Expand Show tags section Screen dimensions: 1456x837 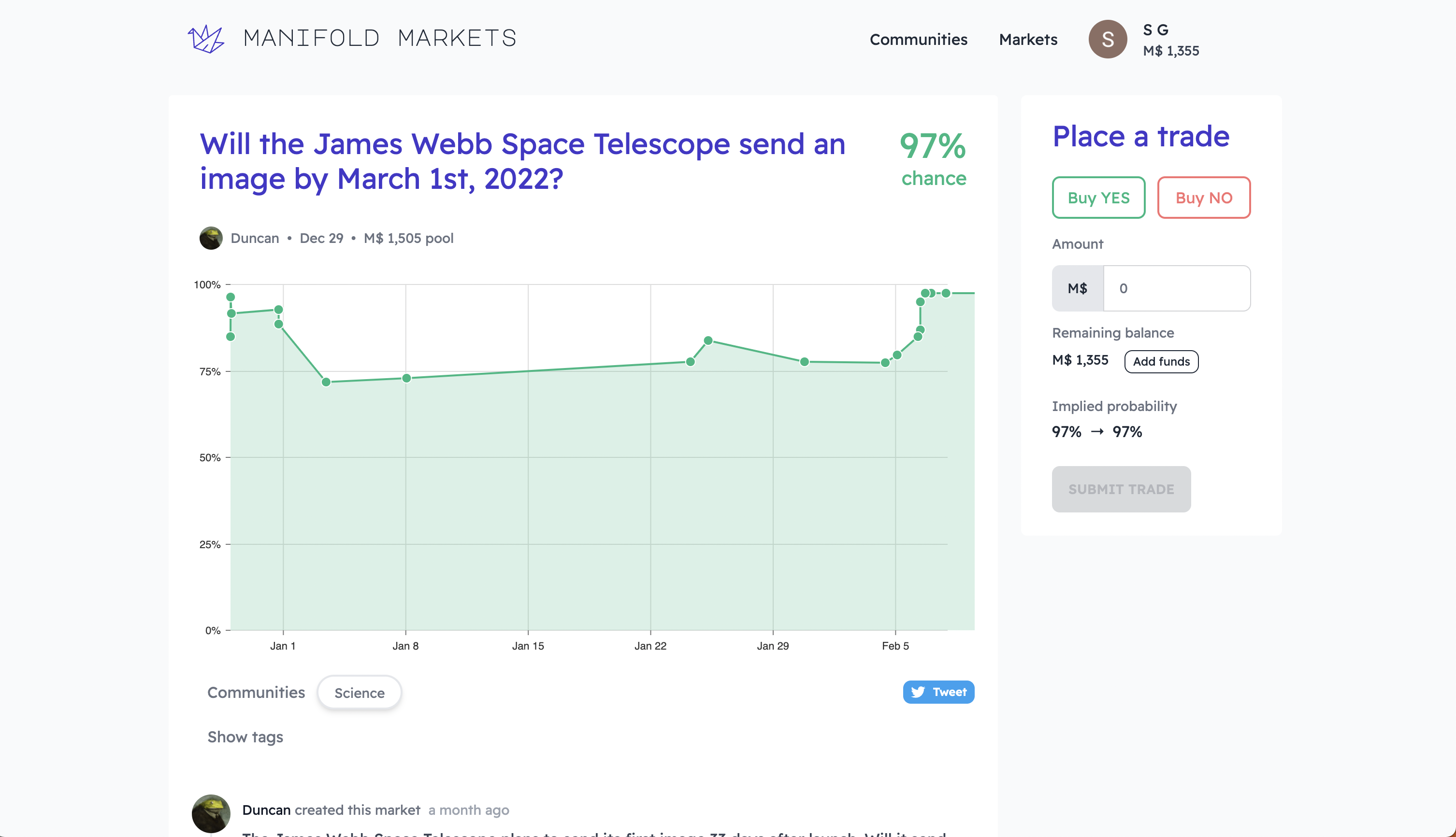coord(245,737)
